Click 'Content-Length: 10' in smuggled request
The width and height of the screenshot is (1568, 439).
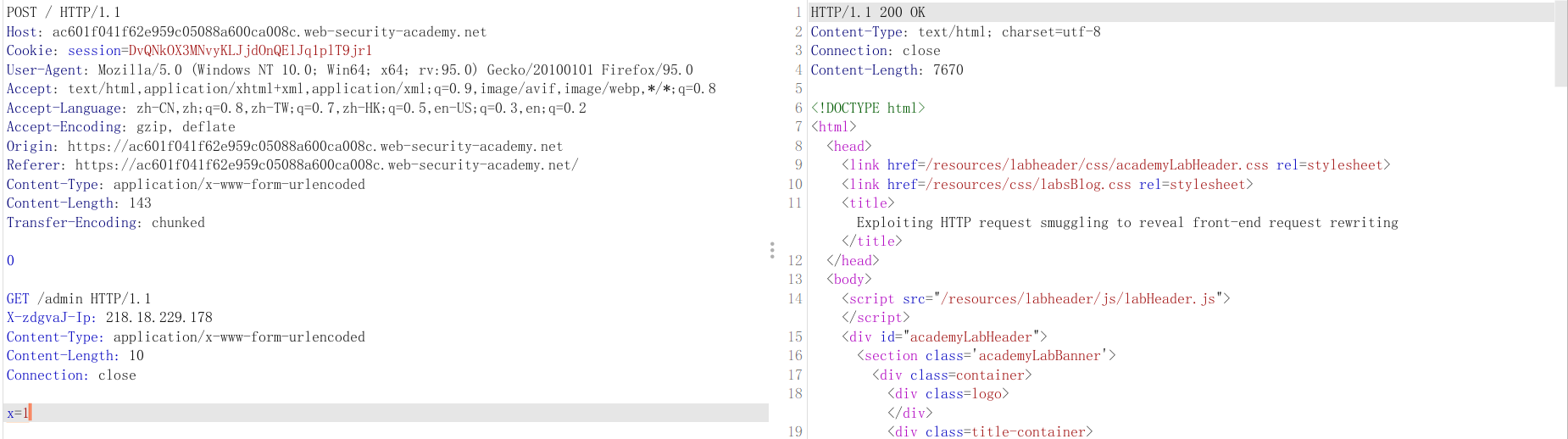coord(75,356)
